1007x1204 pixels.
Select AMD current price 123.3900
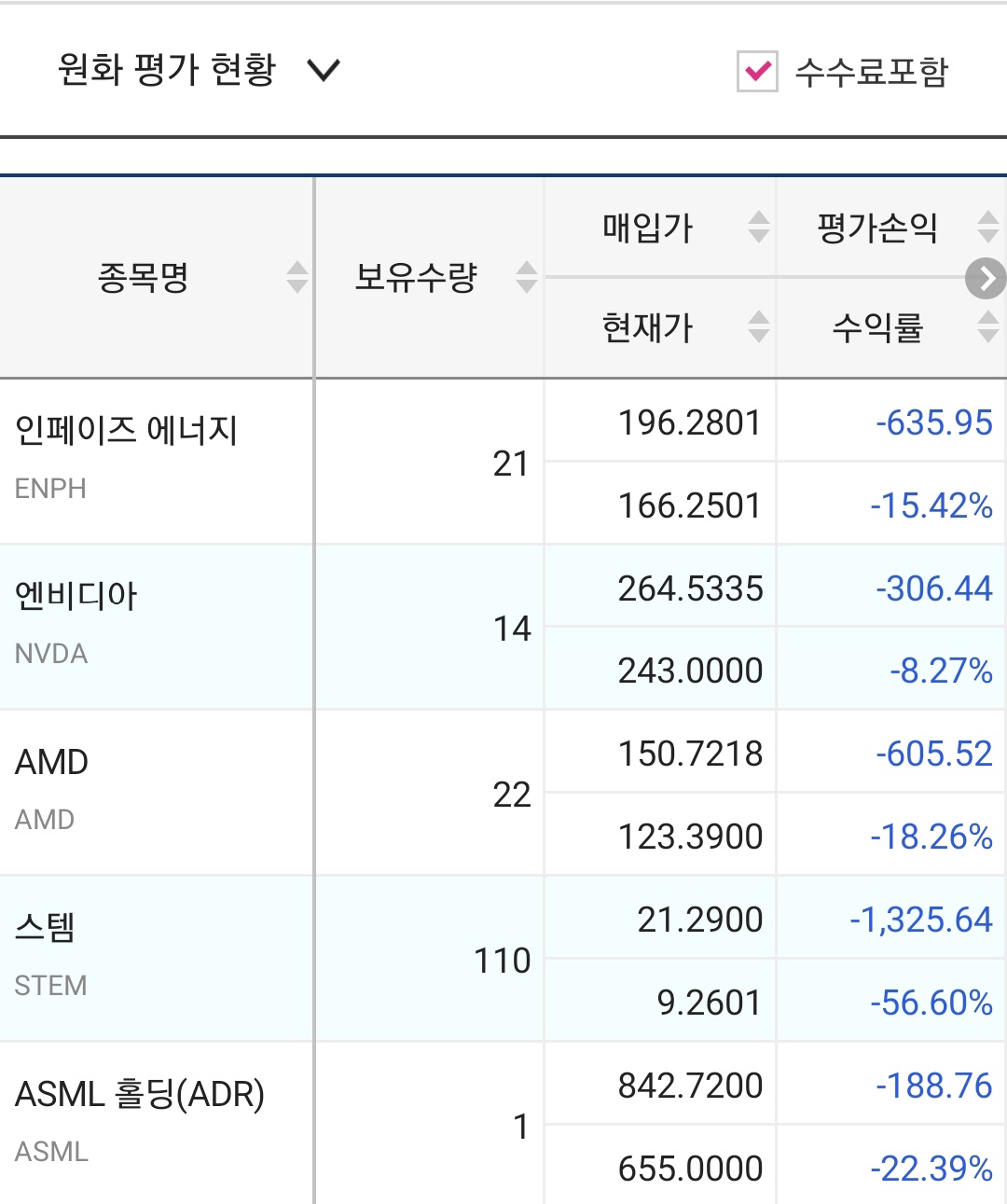click(x=691, y=837)
